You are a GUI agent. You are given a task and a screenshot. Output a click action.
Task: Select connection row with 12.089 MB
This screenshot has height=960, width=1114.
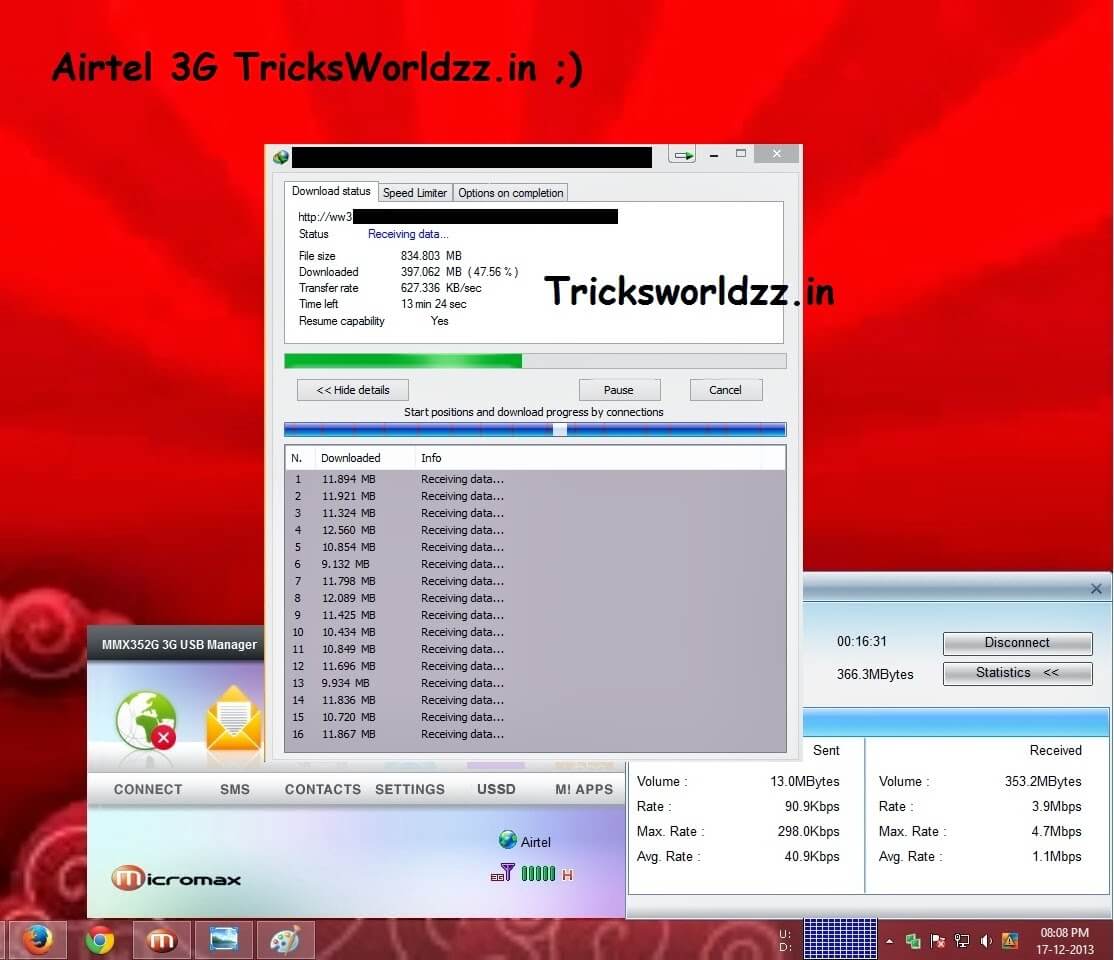pyautogui.click(x=535, y=598)
